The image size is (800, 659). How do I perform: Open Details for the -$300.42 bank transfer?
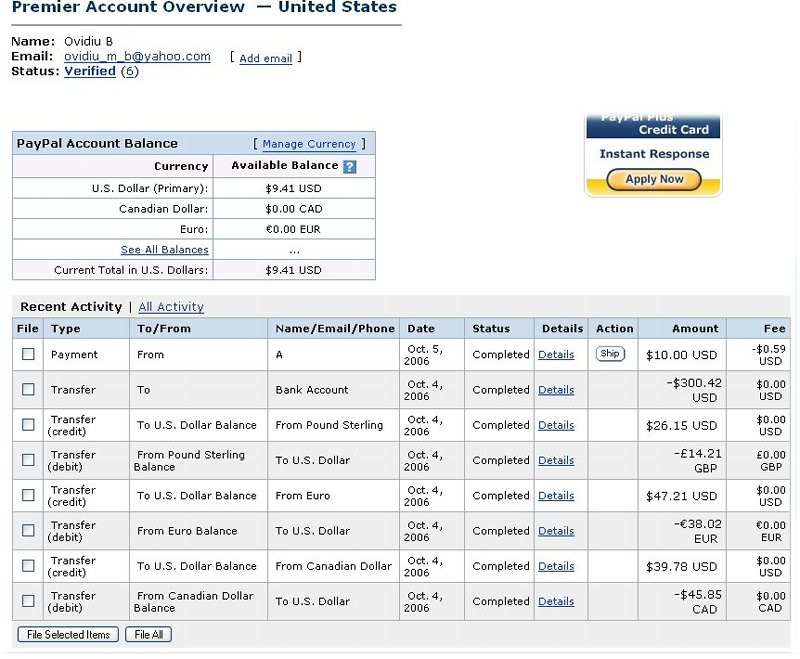(556, 390)
